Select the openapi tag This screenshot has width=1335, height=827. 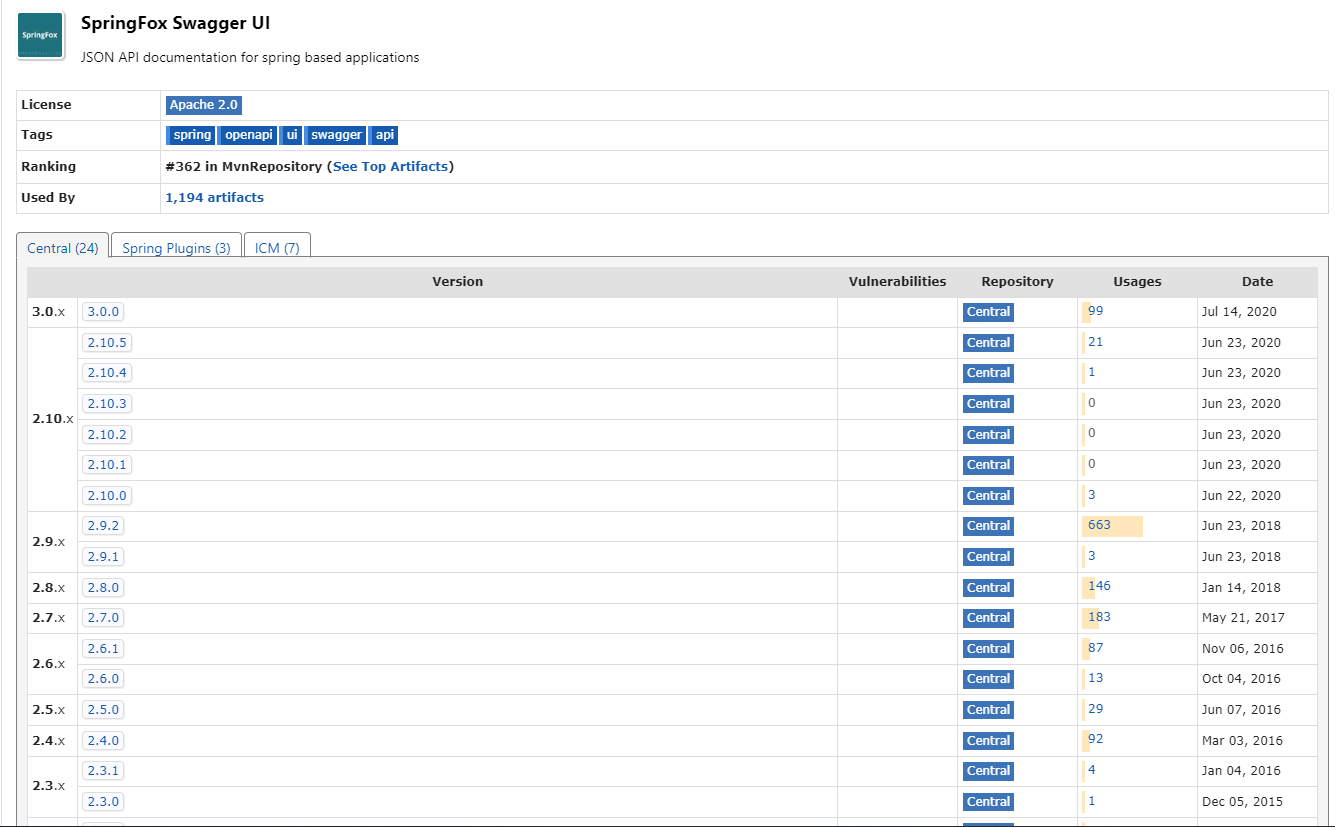pyautogui.click(x=248, y=135)
